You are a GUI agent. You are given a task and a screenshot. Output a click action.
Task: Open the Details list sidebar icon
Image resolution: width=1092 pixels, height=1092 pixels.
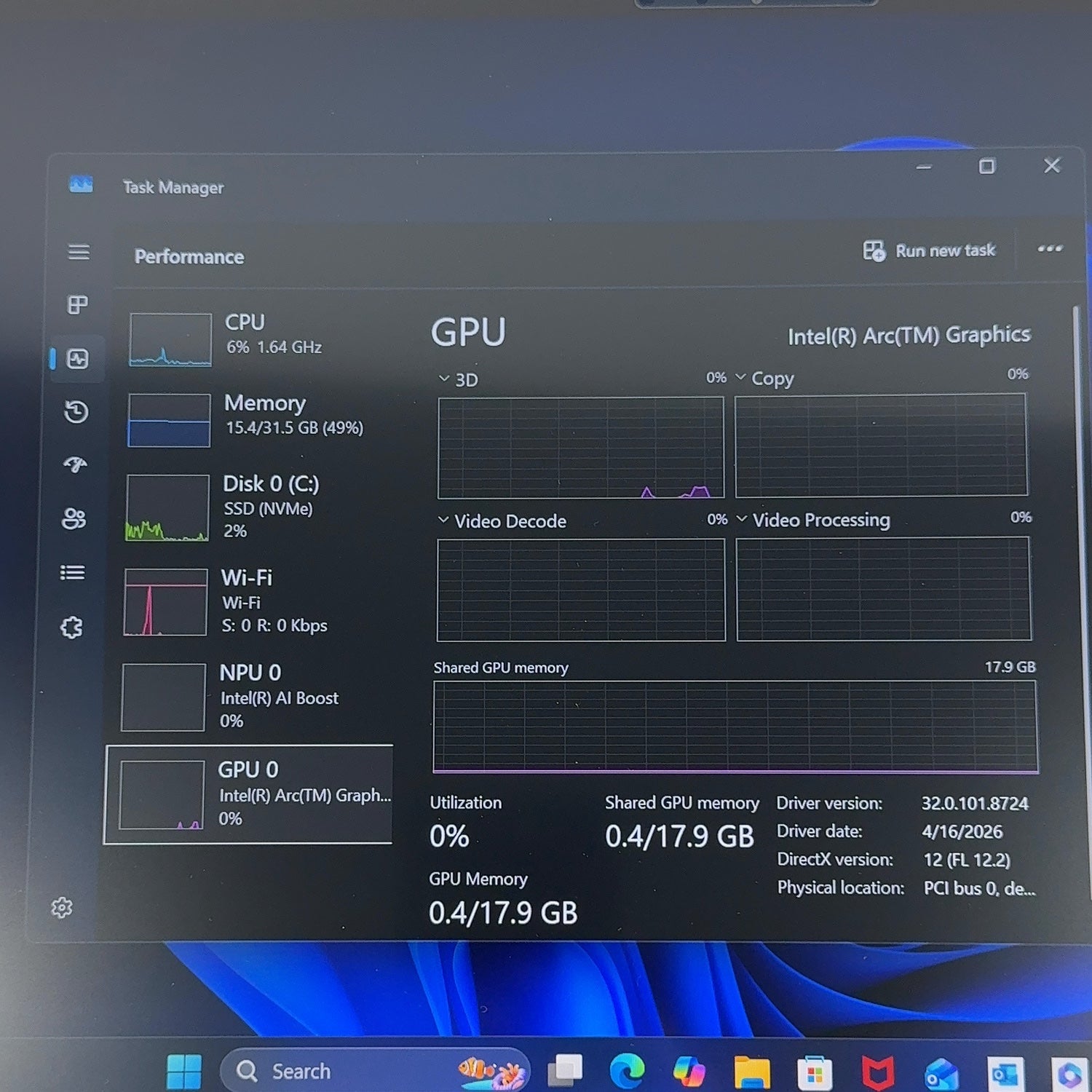point(72,573)
